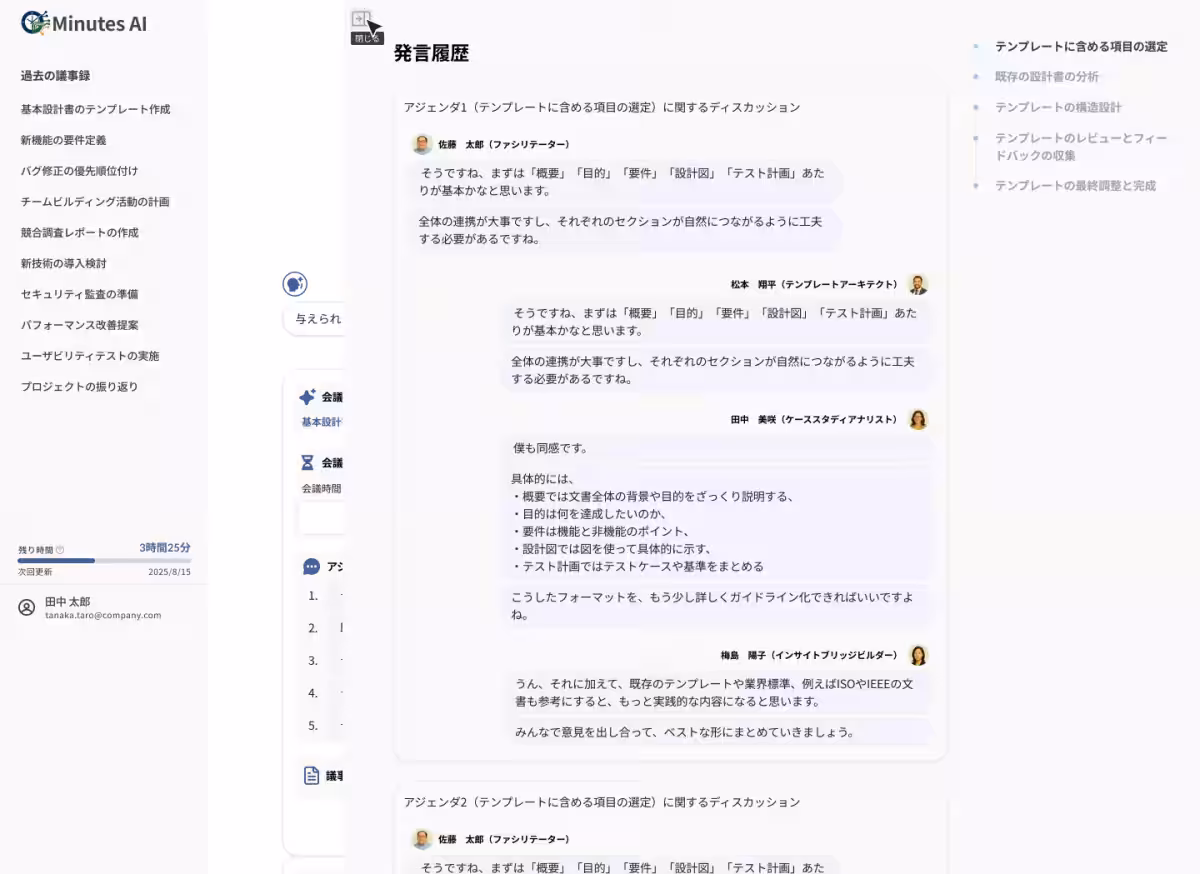The width and height of the screenshot is (1200, 874).
Task: Click the hourglass meeting time icon
Action: point(307,463)
